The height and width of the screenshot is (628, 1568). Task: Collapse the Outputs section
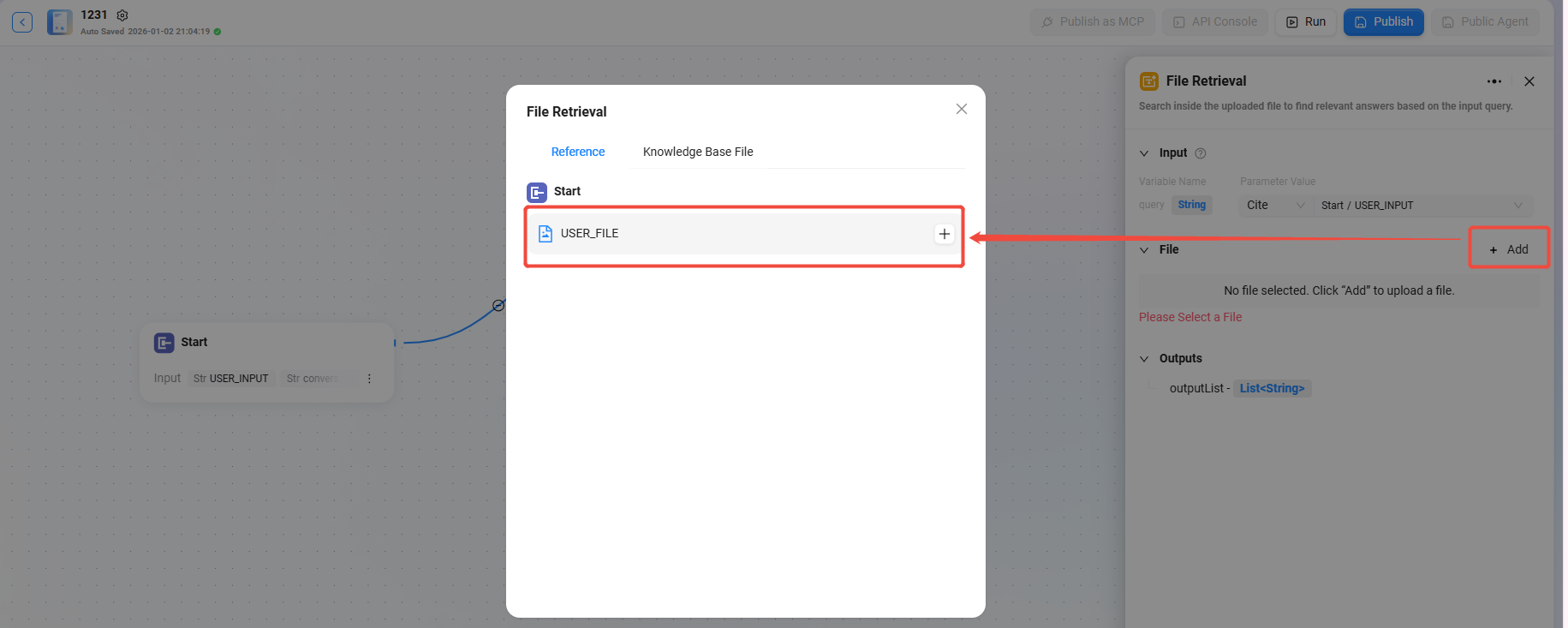[1144, 359]
